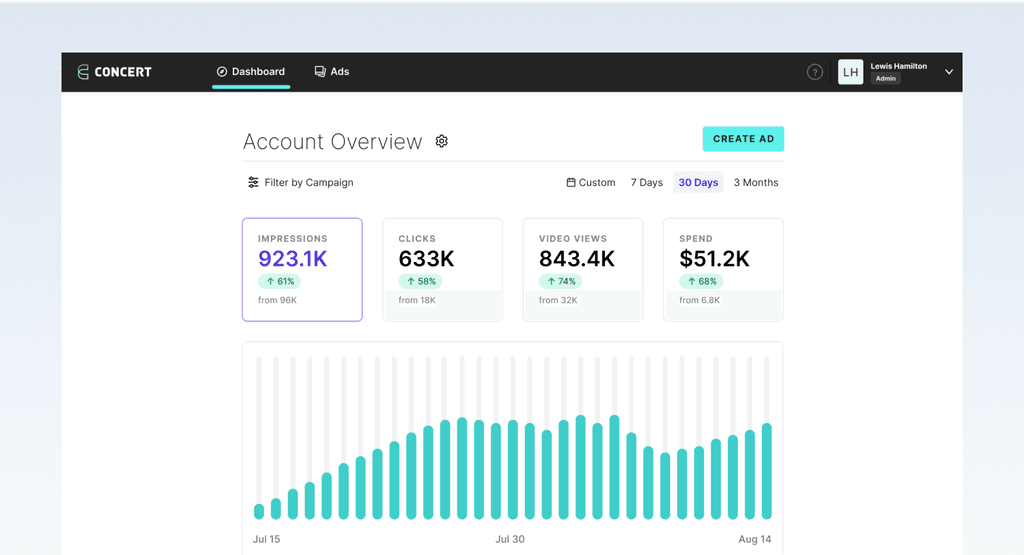Image resolution: width=1024 pixels, height=555 pixels.
Task: Click the 74% increase badge
Action: point(560,281)
